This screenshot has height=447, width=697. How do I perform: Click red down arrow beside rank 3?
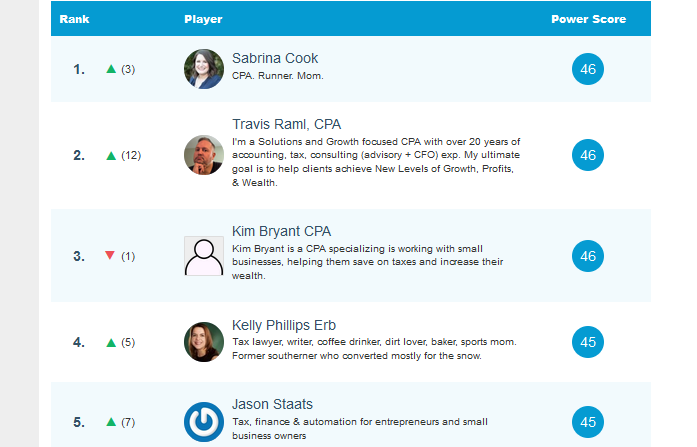110,256
